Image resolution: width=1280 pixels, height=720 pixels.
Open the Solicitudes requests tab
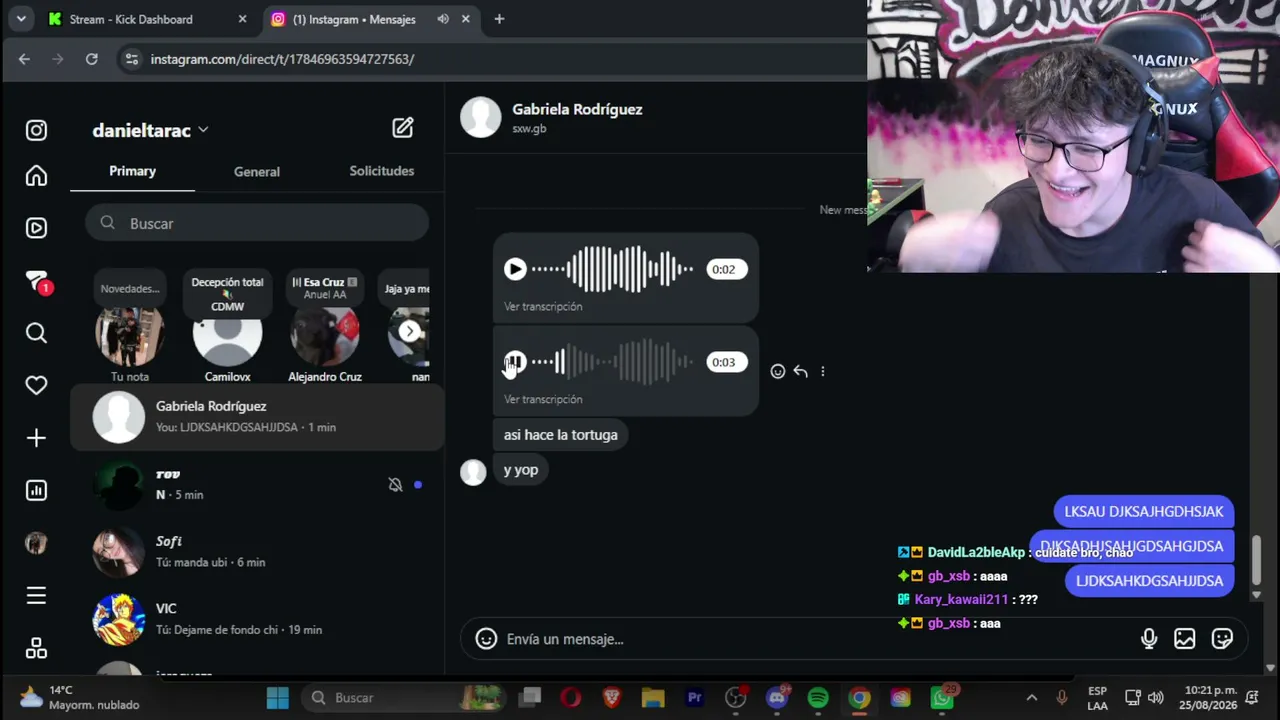coord(381,171)
